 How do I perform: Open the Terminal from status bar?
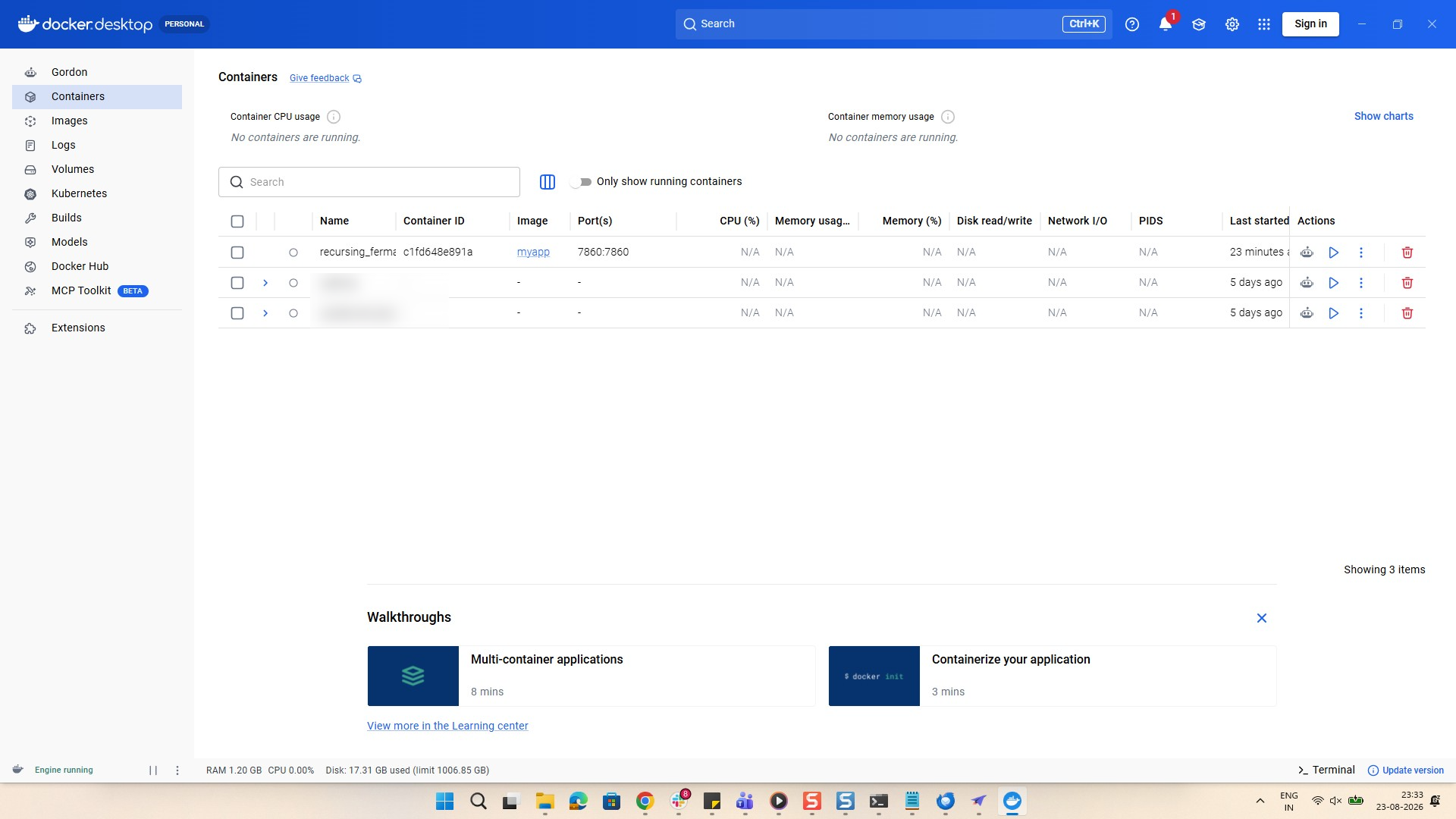point(1326,770)
